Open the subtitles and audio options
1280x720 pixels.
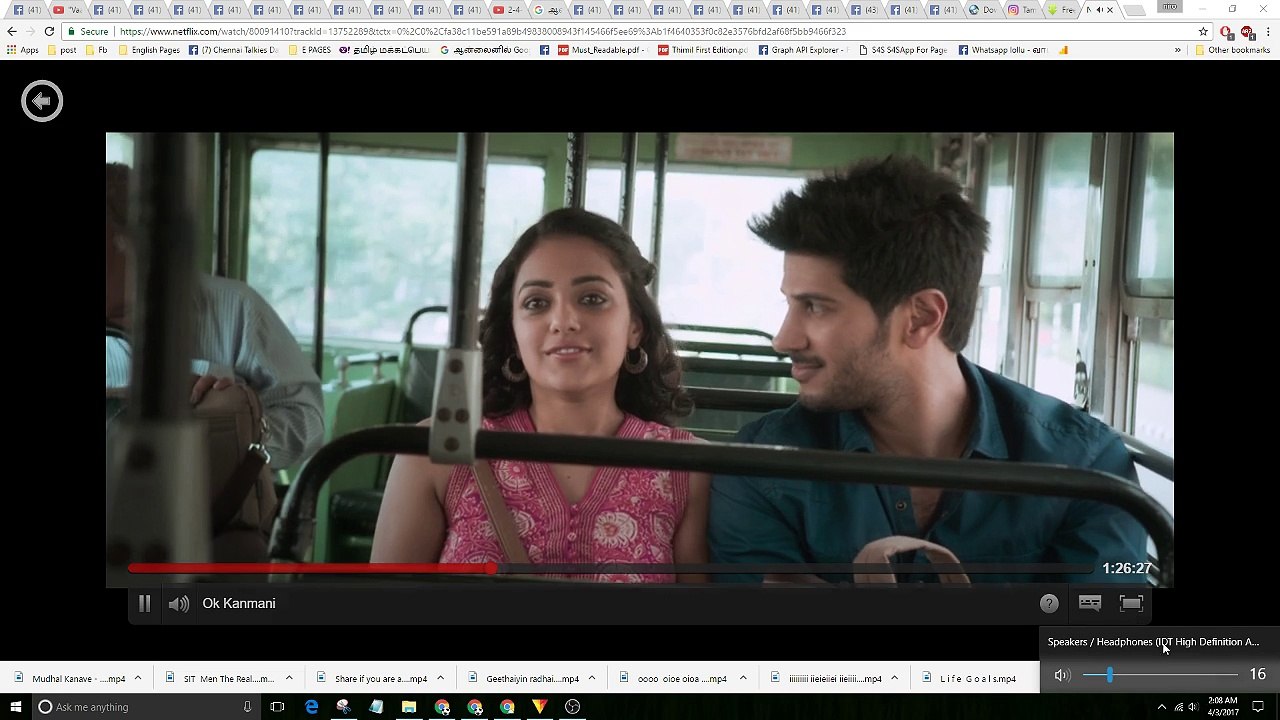point(1090,603)
